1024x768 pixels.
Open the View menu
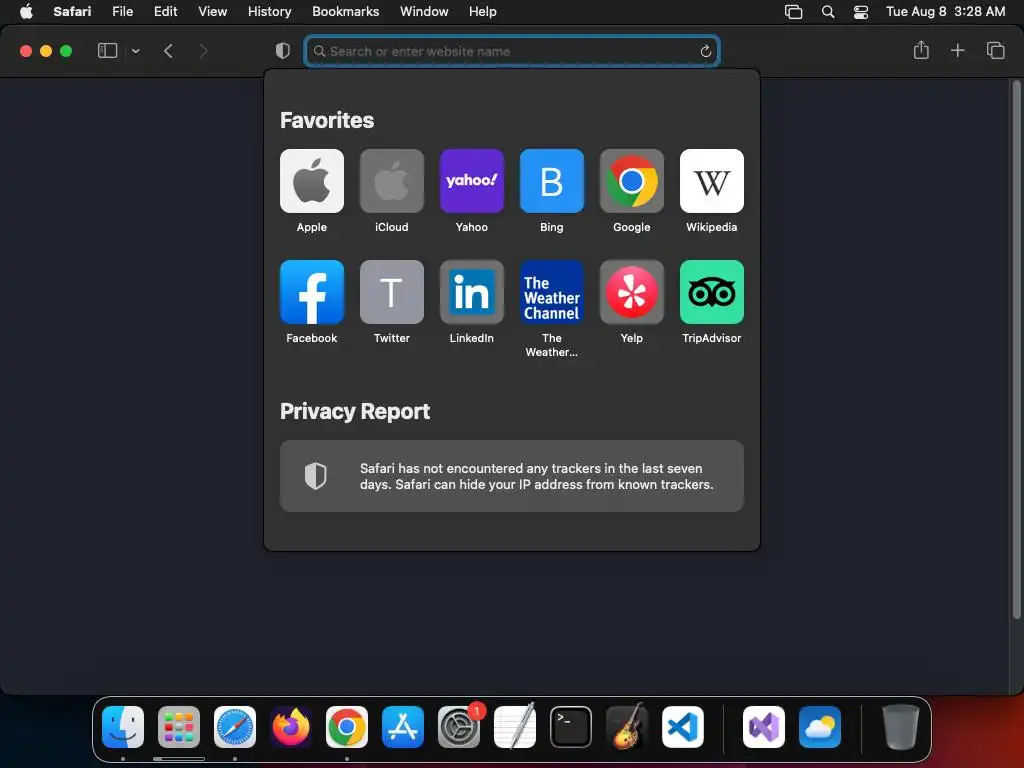[213, 12]
